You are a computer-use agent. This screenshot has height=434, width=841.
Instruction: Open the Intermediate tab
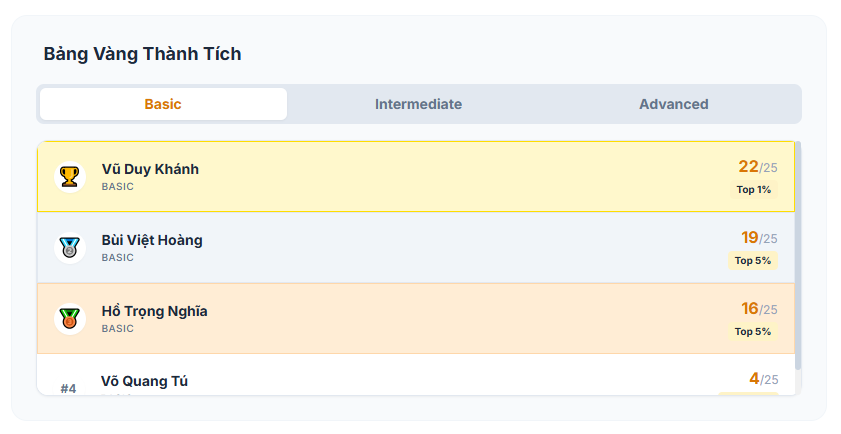[418, 104]
